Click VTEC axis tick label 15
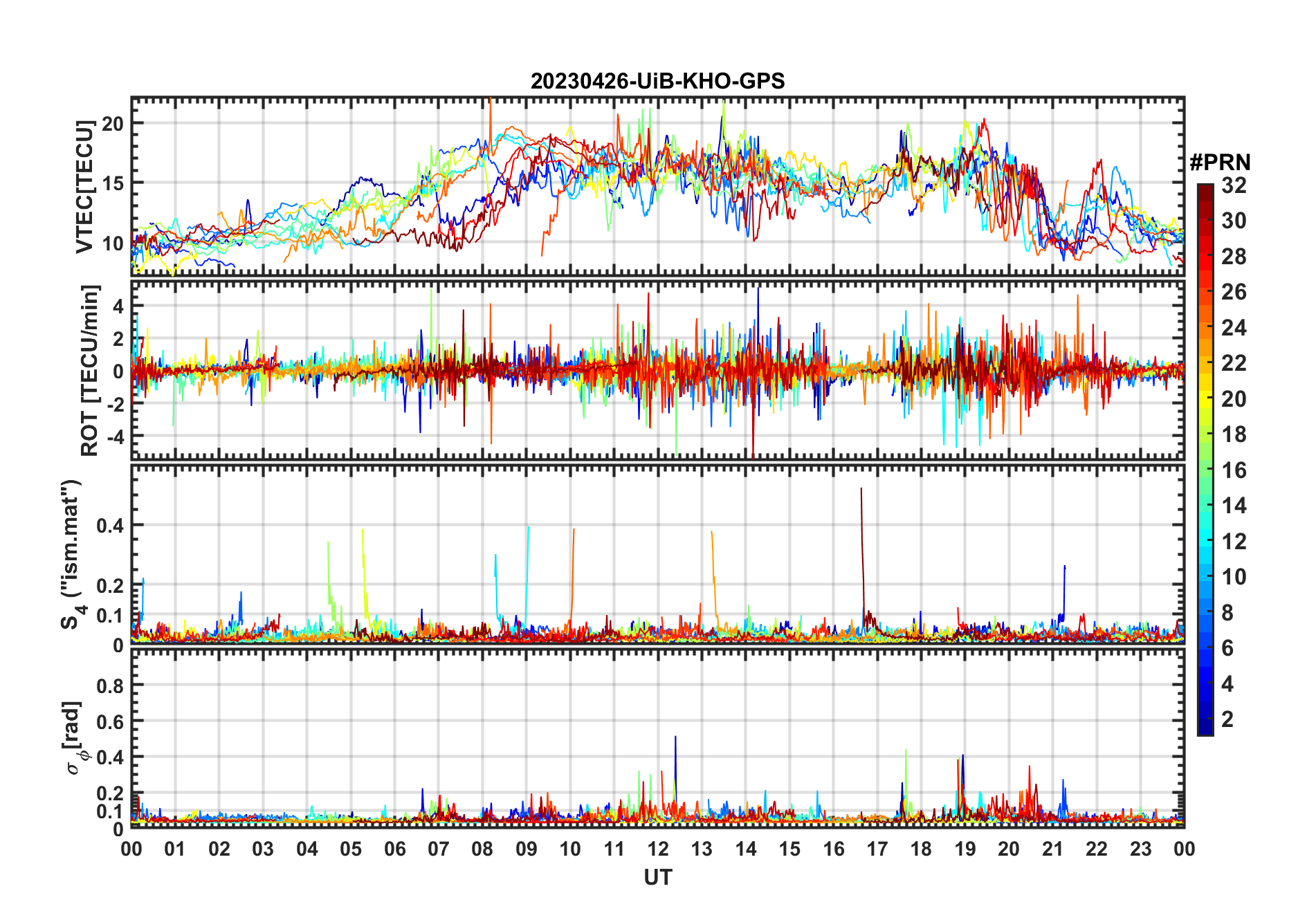Viewport: 1316px width, 920px height. 113,183
